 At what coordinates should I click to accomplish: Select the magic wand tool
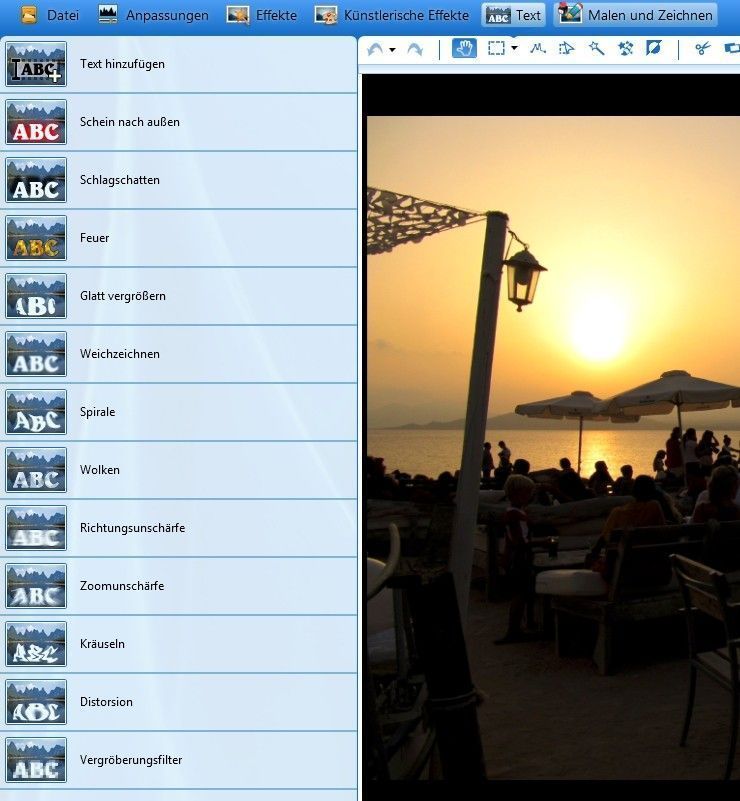click(x=597, y=48)
